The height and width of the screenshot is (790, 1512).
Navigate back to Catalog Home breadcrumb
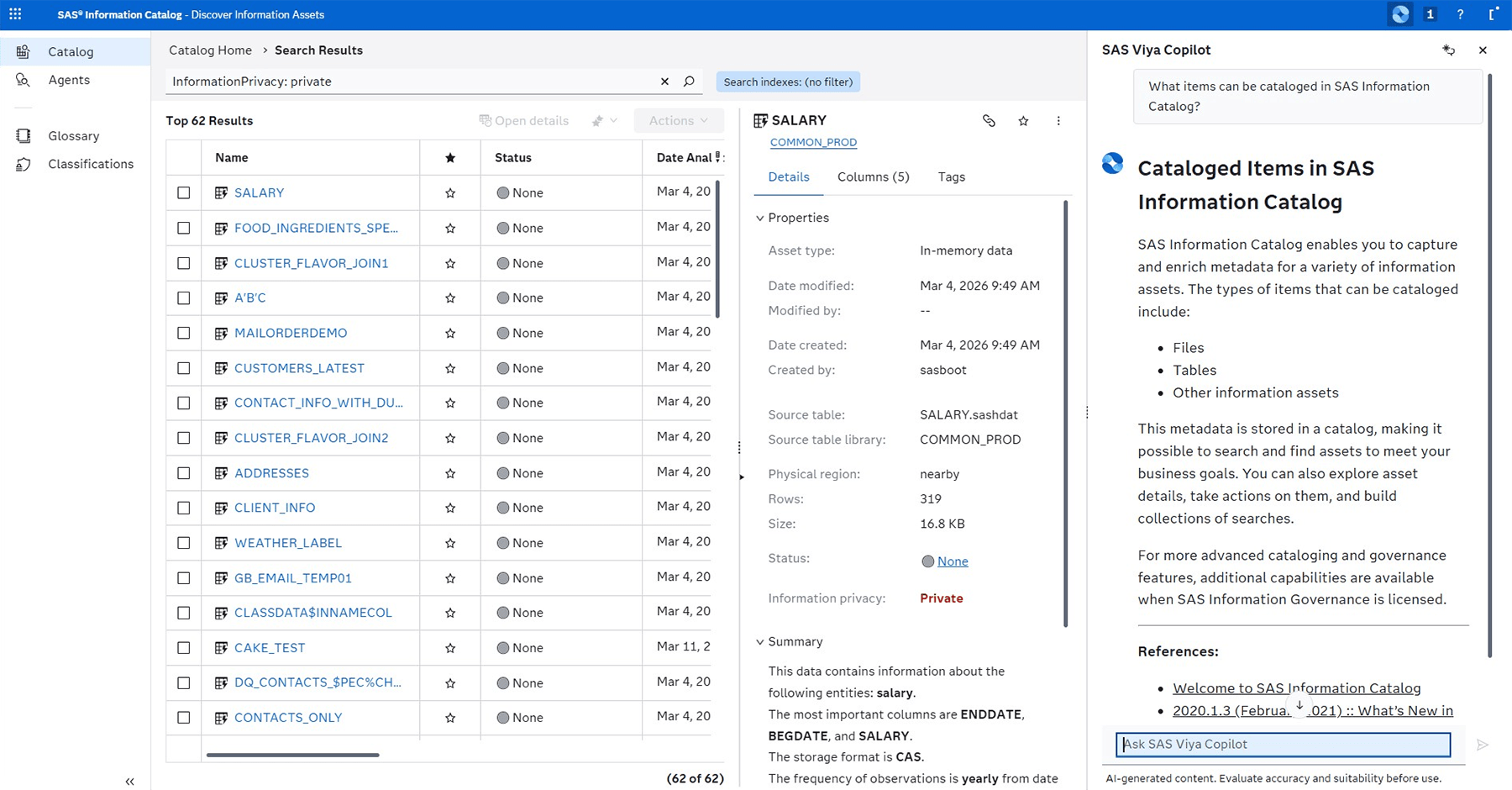click(210, 50)
